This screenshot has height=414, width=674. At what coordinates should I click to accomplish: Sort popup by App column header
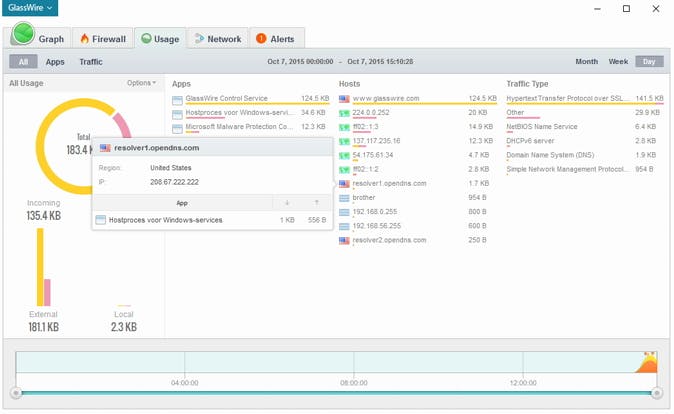182,203
